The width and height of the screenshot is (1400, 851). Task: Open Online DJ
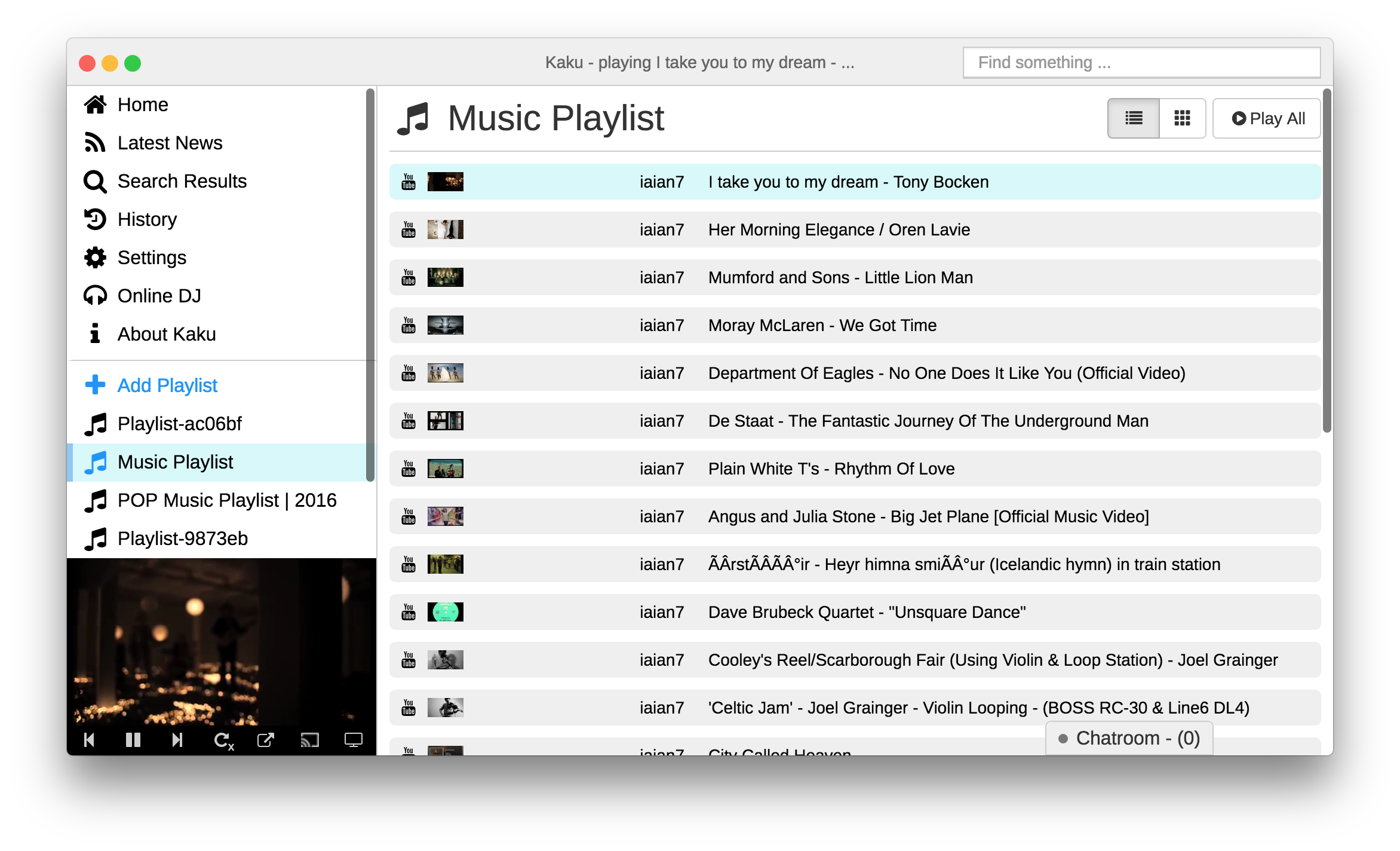point(159,296)
